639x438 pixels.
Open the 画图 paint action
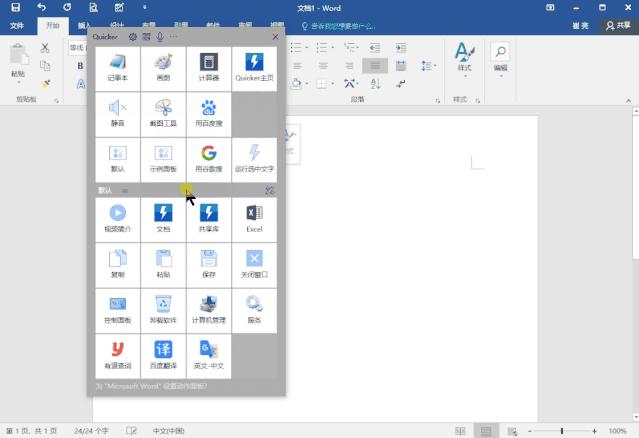tap(163, 68)
